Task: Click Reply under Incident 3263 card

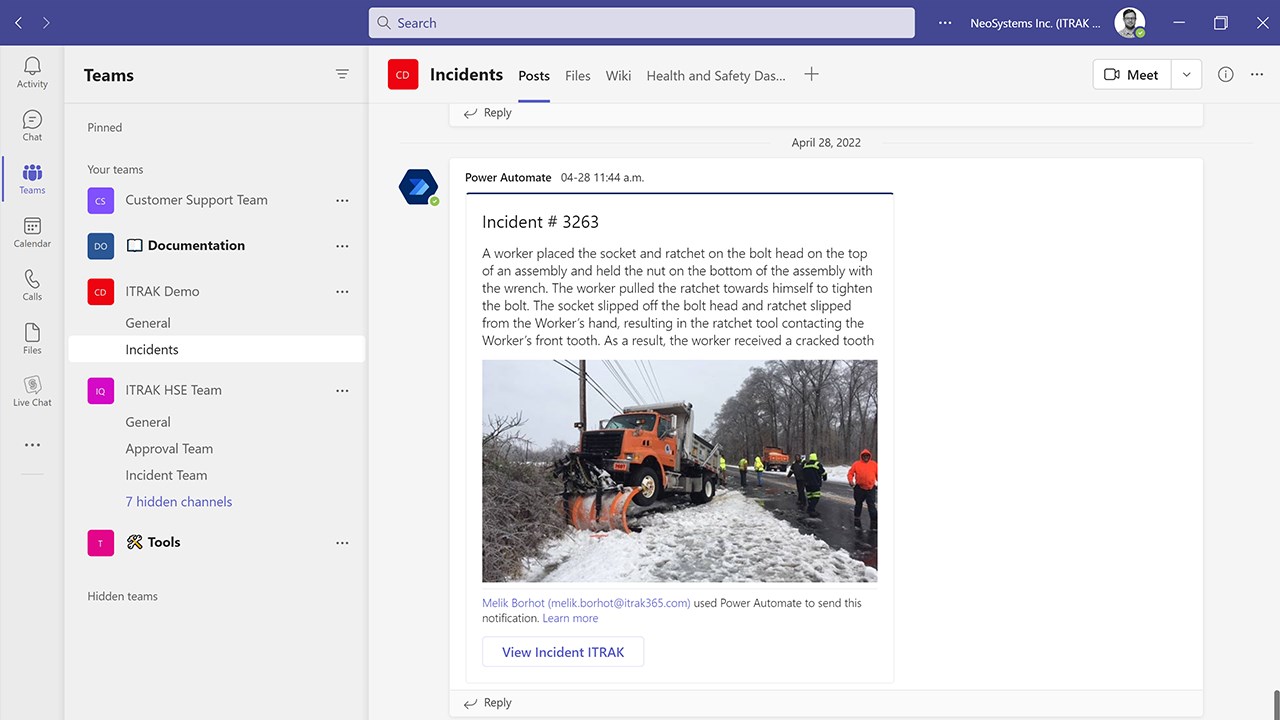Action: [x=488, y=703]
